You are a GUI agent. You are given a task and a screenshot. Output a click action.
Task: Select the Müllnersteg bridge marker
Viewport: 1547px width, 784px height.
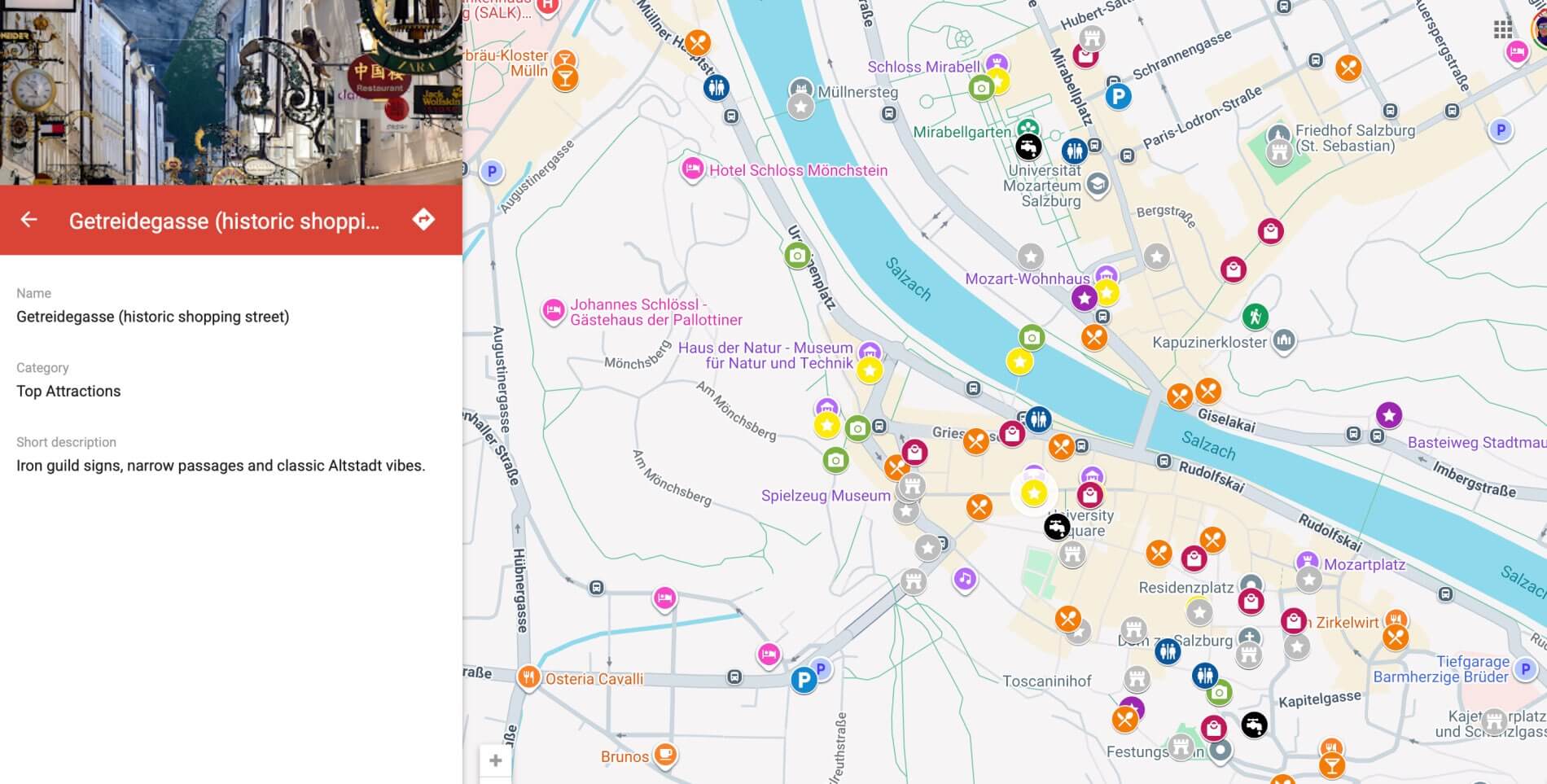pos(801,89)
